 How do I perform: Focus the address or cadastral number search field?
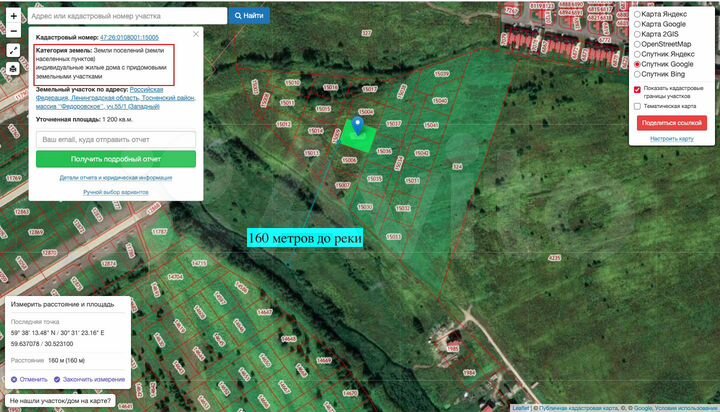pyautogui.click(x=127, y=16)
